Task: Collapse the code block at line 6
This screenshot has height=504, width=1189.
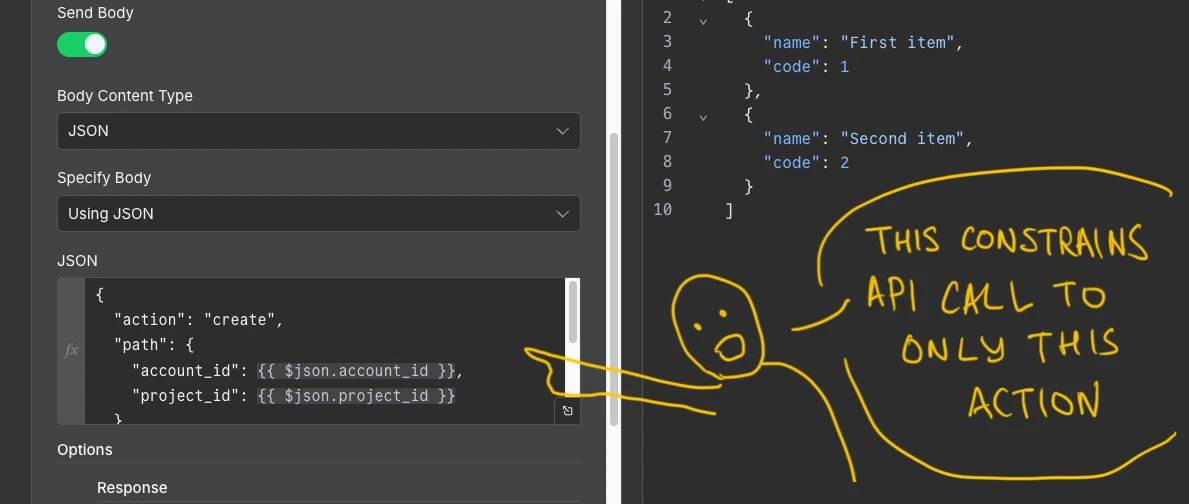Action: tap(703, 115)
